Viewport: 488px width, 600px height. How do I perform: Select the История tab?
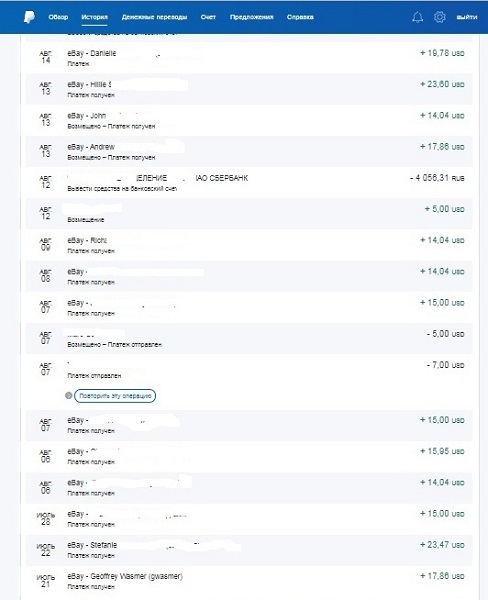tap(95, 17)
